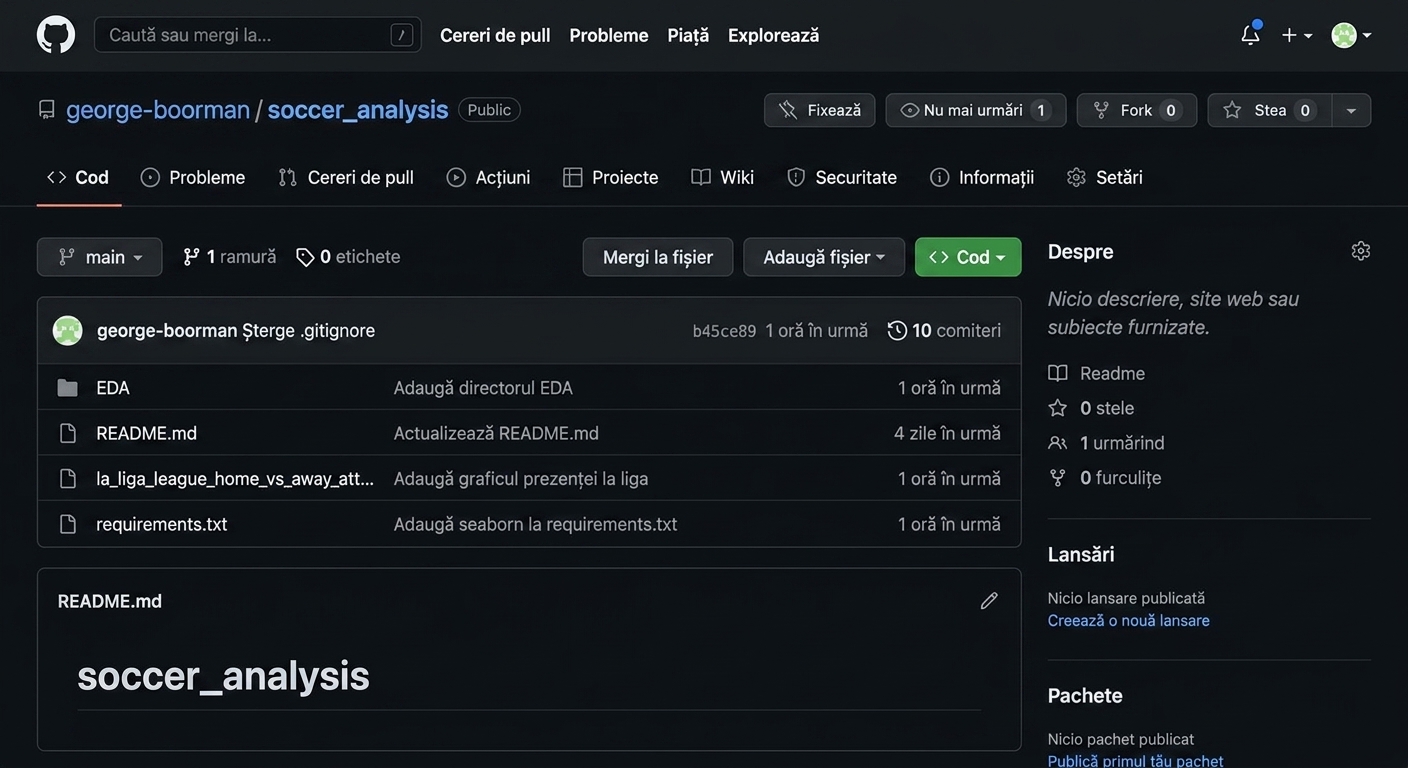Open the soccer_analysis repository link
Viewport: 1408px width, 768px height.
[358, 110]
